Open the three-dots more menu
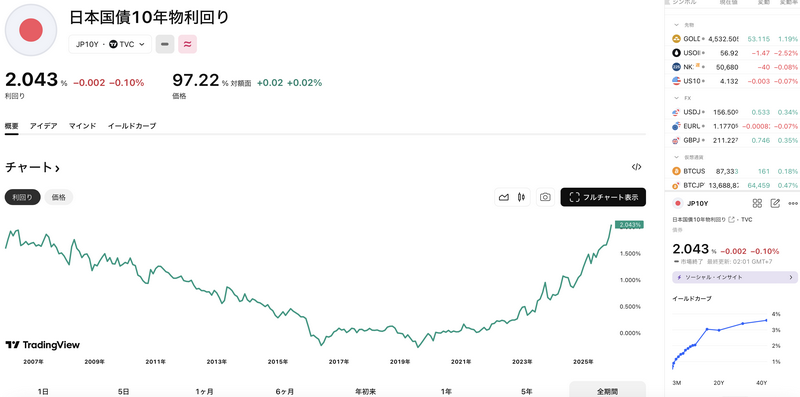Viewport: 800px width, 397px height. pyautogui.click(x=793, y=203)
